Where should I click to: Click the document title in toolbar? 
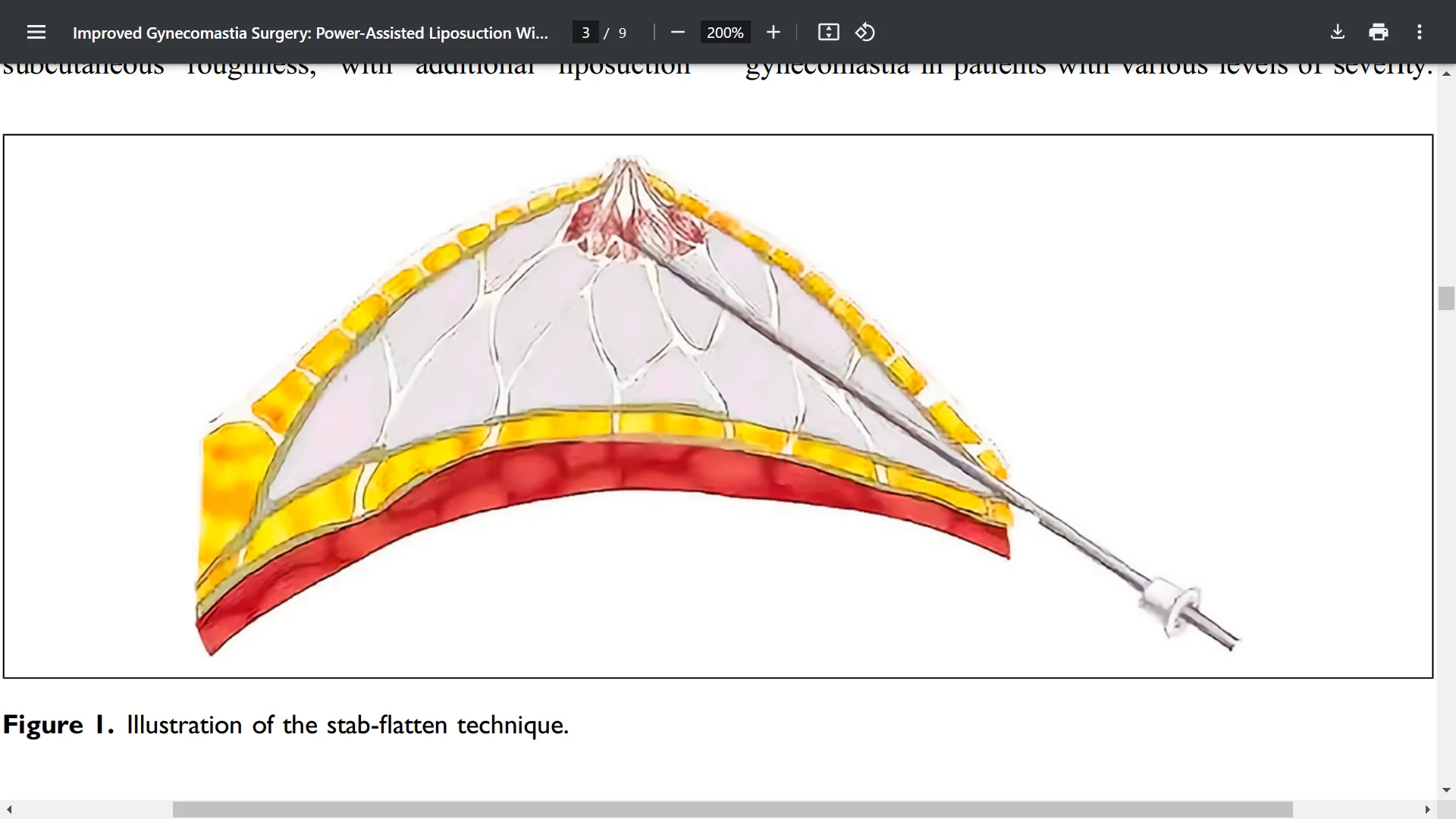(310, 33)
